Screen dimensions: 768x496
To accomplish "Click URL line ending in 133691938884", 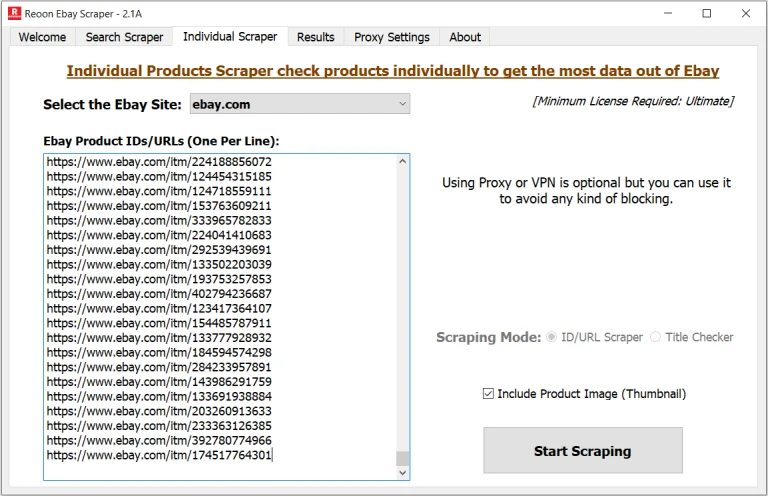I will 159,397.
